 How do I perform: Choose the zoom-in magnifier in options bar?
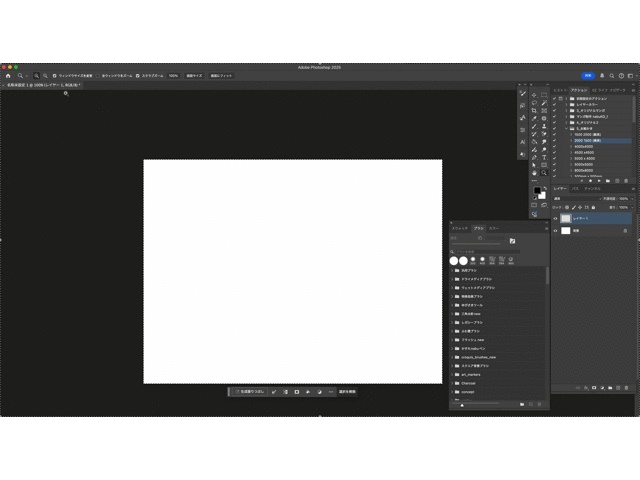pyautogui.click(x=36, y=76)
